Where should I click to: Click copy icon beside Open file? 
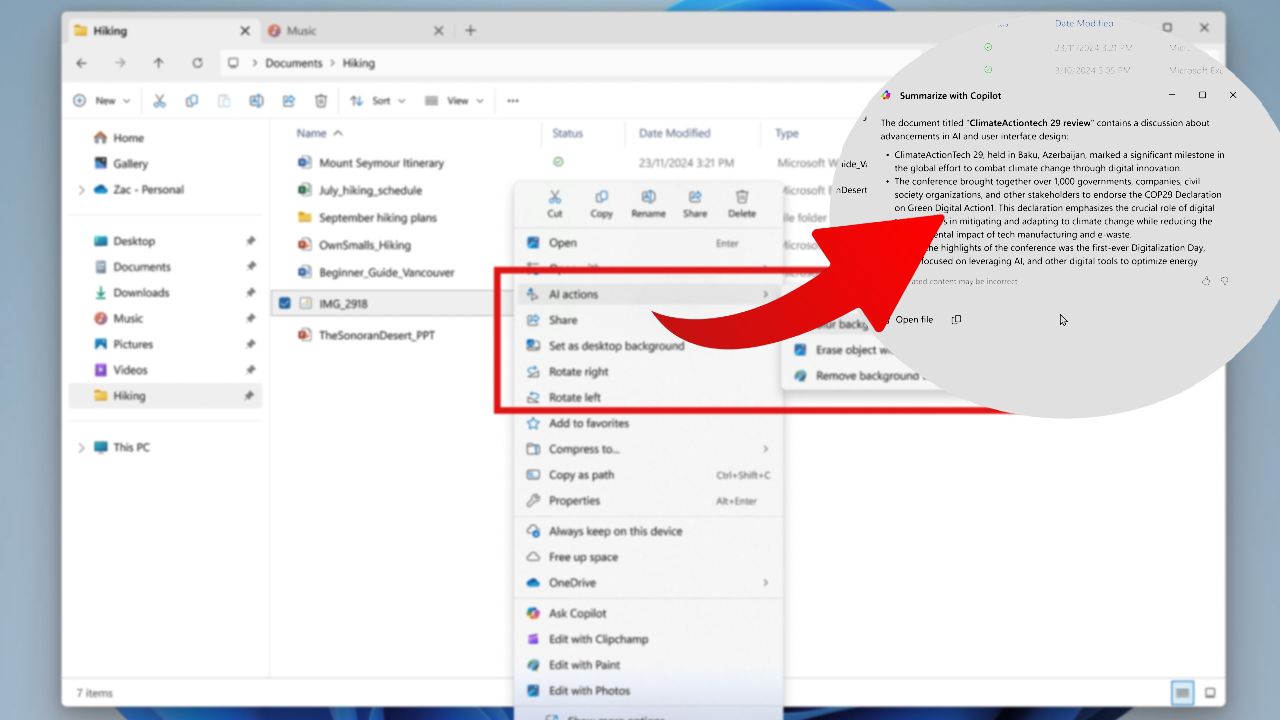coord(957,320)
